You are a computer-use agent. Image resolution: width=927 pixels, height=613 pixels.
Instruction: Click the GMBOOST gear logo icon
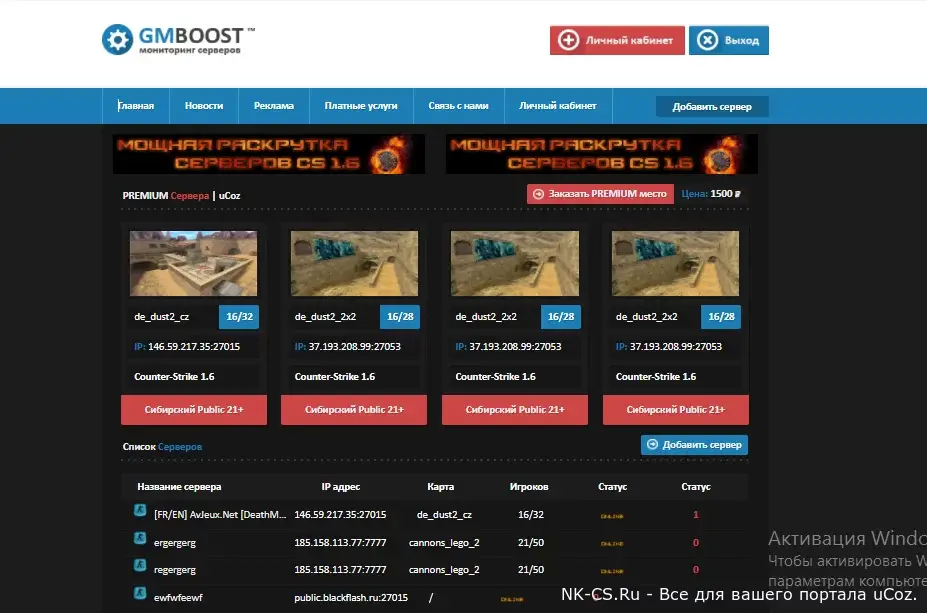[x=117, y=40]
